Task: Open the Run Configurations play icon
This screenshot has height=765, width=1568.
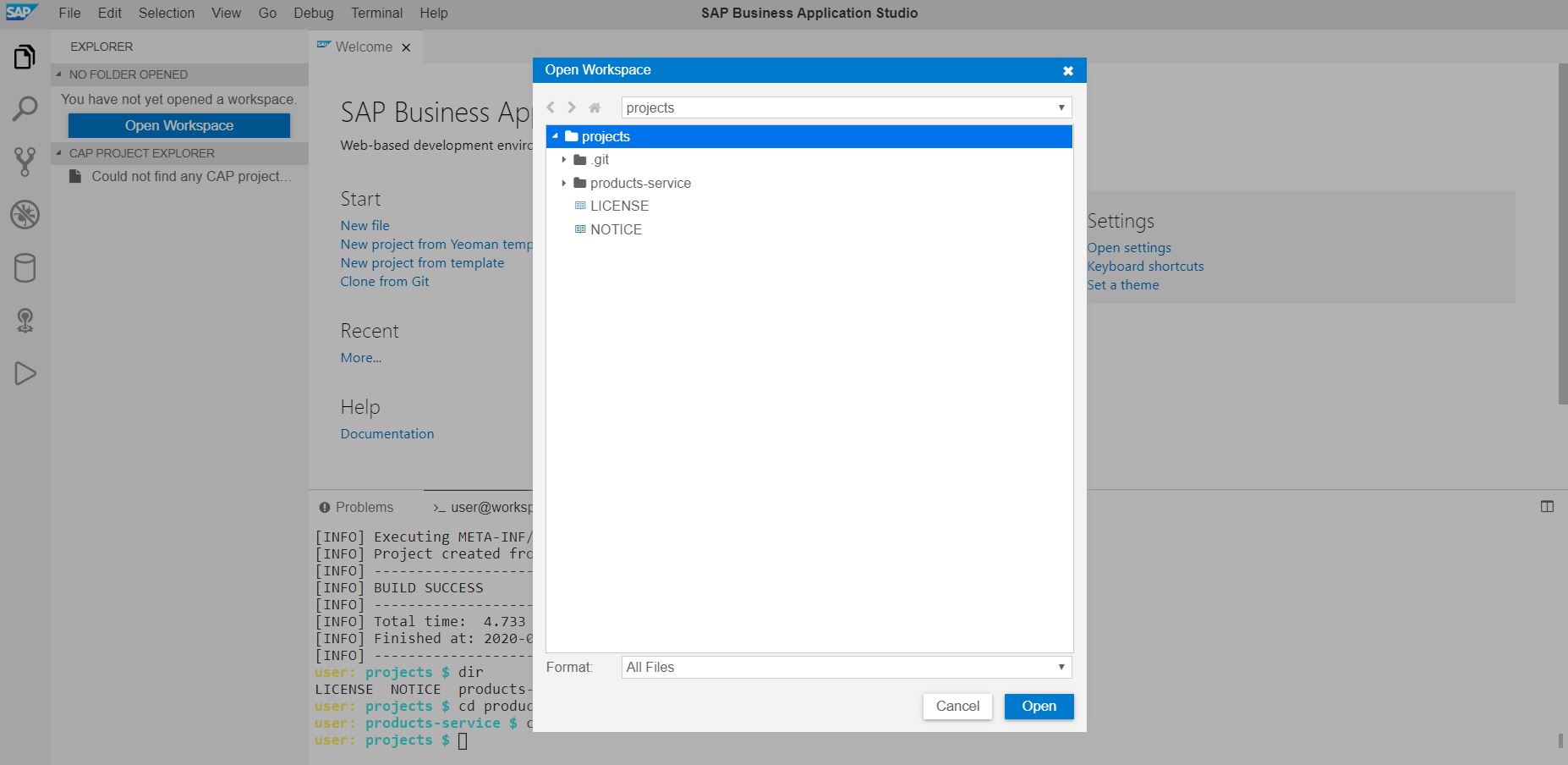Action: coord(25,373)
